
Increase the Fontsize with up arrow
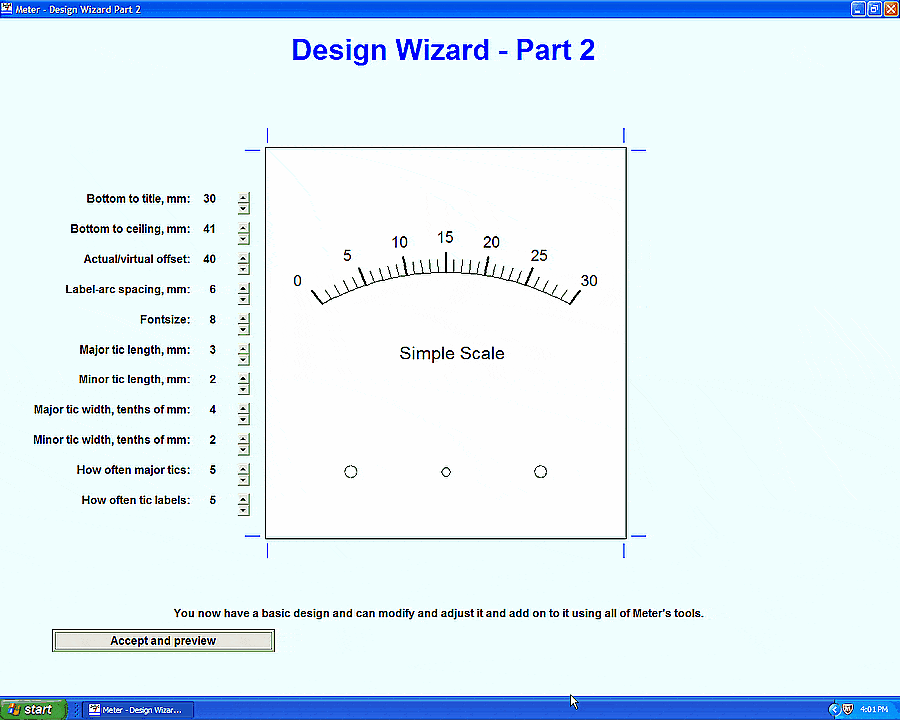pyautogui.click(x=243, y=318)
